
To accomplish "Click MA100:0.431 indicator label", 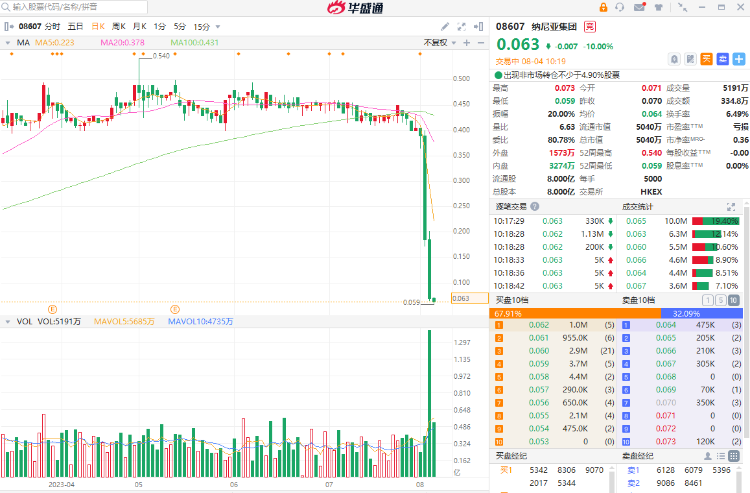I will (195, 43).
